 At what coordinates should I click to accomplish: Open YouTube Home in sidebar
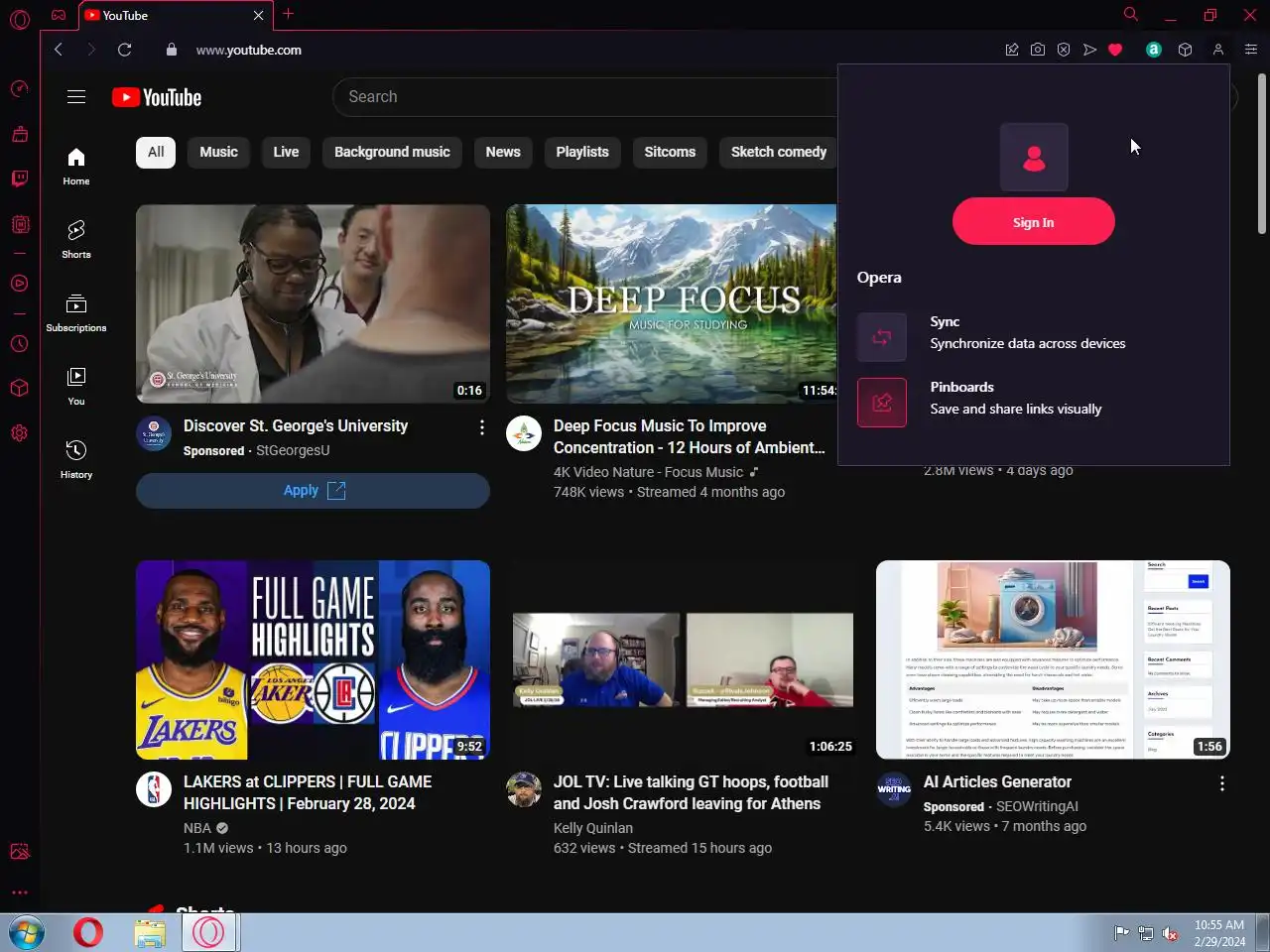click(76, 167)
